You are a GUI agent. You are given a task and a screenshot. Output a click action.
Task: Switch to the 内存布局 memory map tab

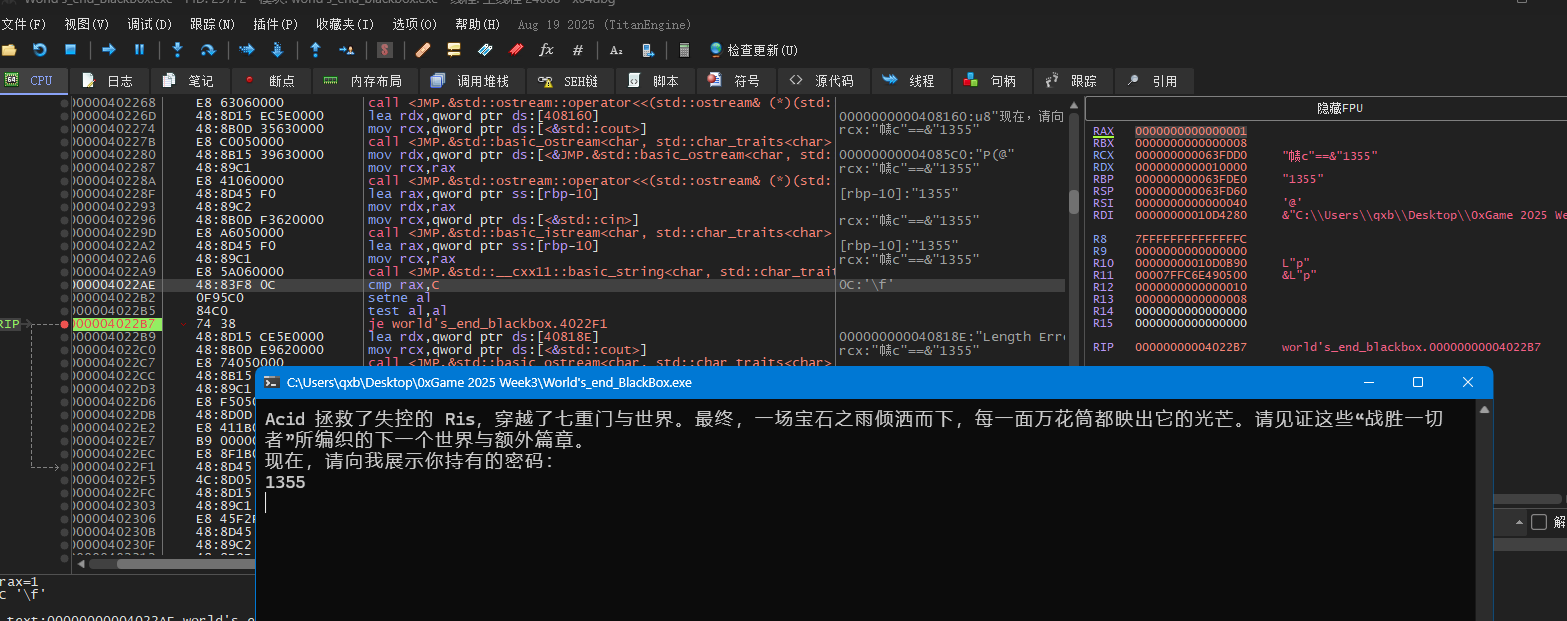tap(364, 81)
